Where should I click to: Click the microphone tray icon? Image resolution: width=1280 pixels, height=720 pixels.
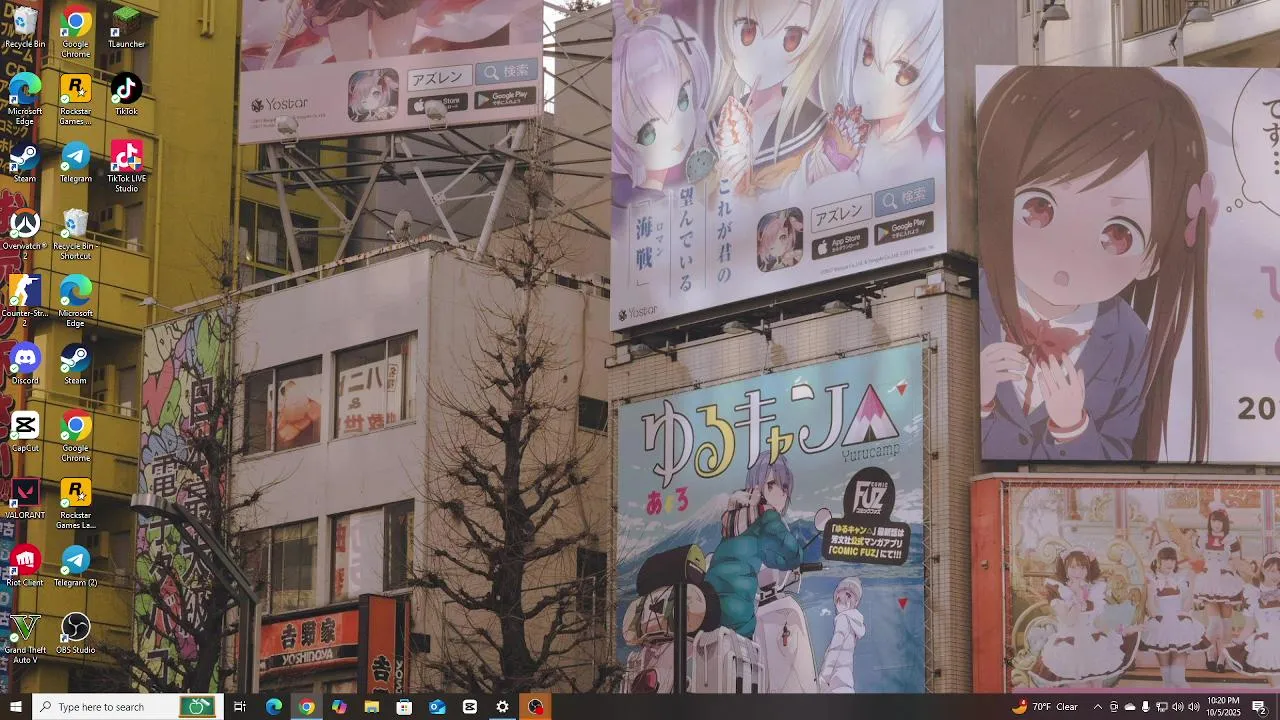point(1146,707)
